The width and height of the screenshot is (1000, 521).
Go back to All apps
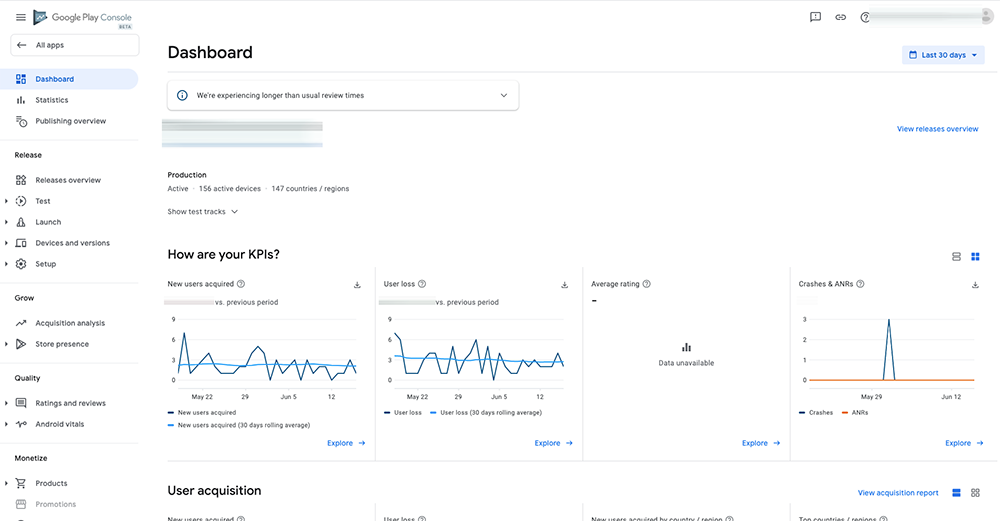[75, 45]
